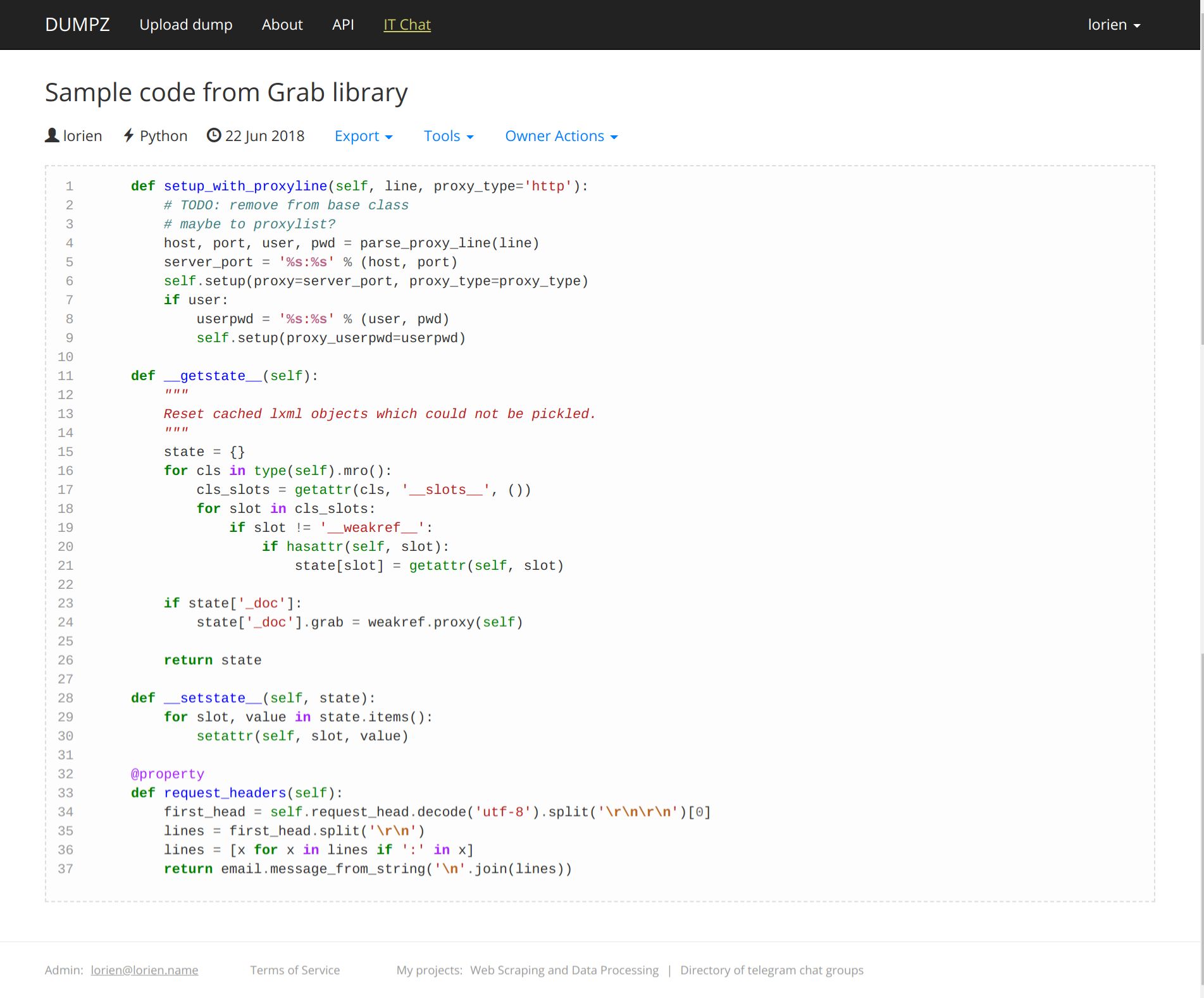
Task: Click the lightning bolt icon next to Python
Action: click(128, 135)
